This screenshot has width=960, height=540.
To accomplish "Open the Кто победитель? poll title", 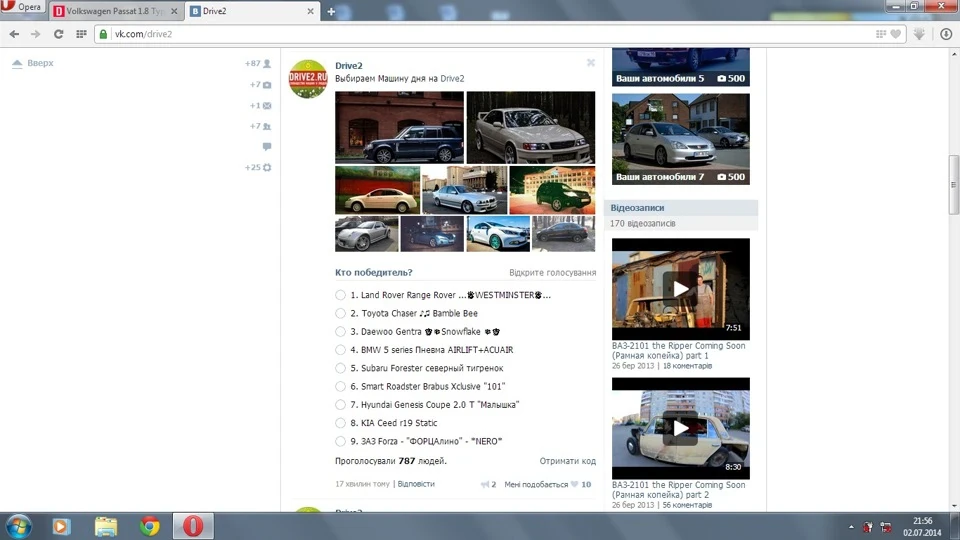I will point(373,272).
